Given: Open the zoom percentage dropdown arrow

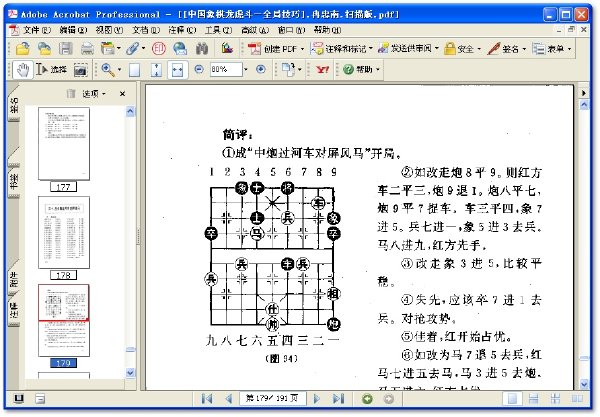Looking at the screenshot, I should [x=246, y=70].
